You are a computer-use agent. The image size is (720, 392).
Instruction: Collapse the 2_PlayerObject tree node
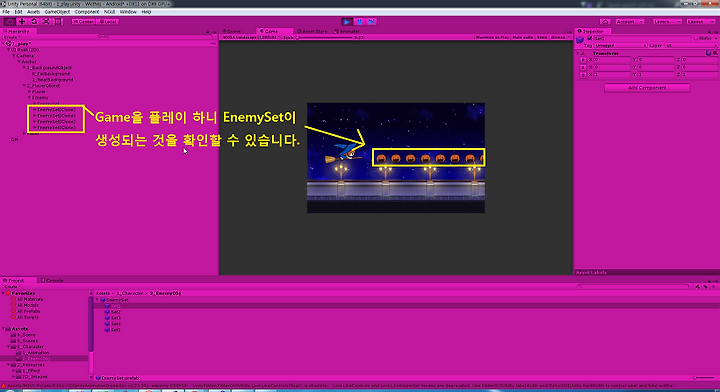[24, 85]
